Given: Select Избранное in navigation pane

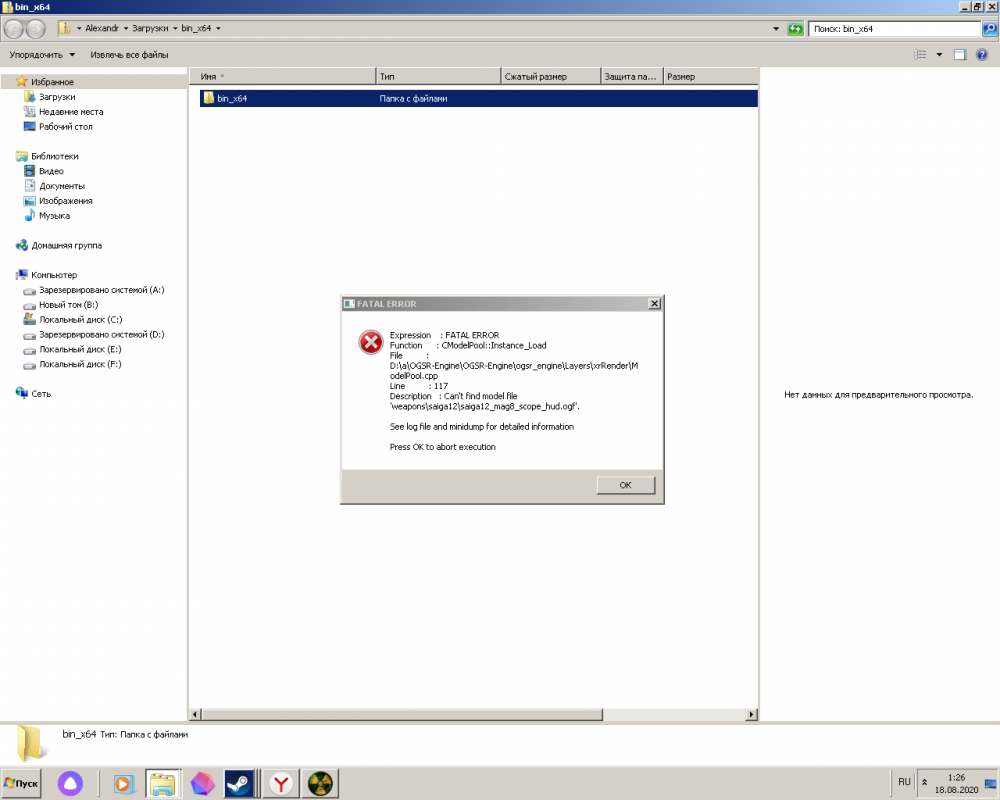Looking at the screenshot, I should (x=52, y=82).
